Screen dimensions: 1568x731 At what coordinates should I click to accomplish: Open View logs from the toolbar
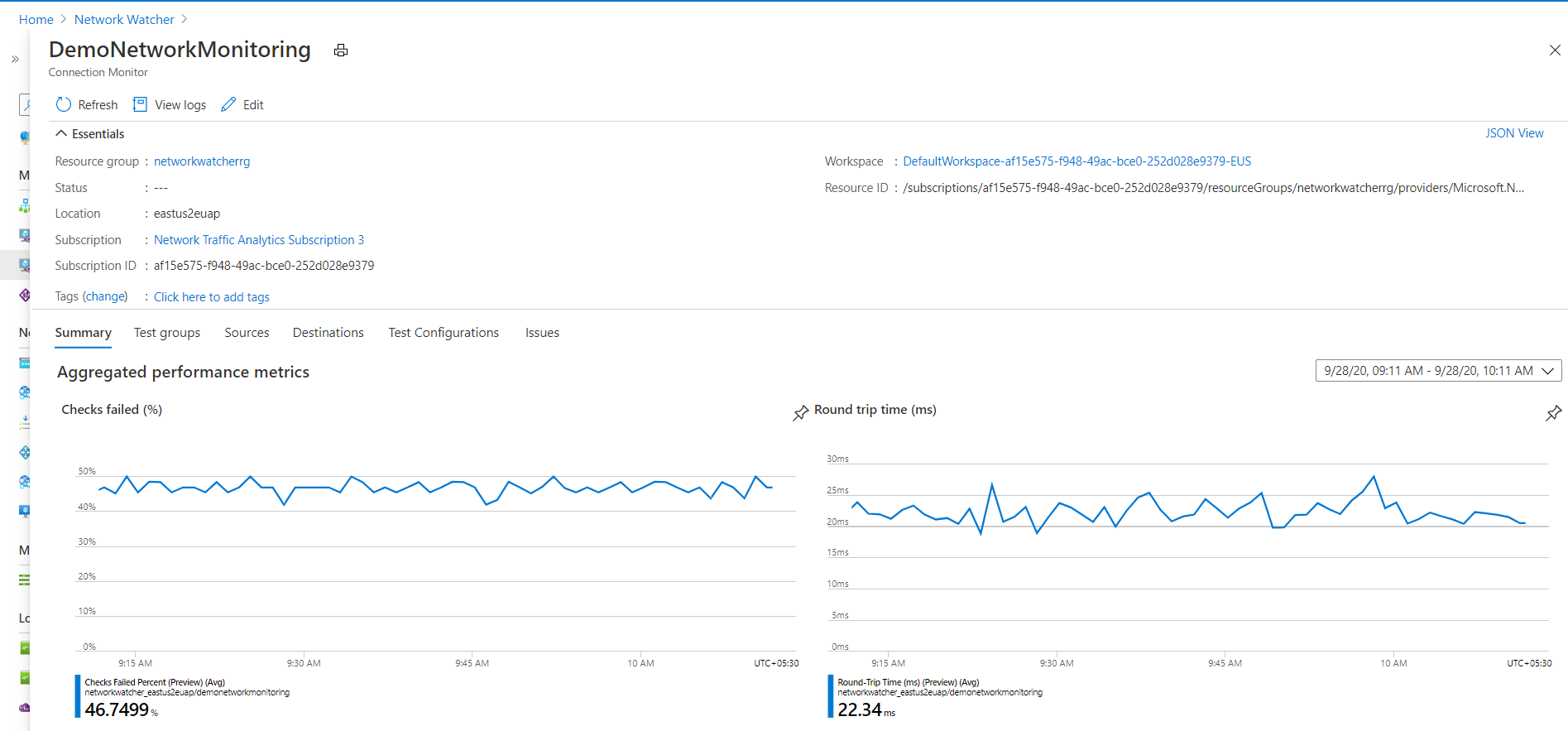(x=170, y=105)
